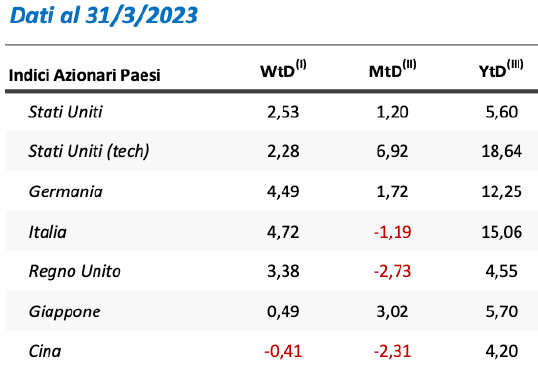This screenshot has width=538, height=367.
Task: Click the Giappone row label
Action: click(65, 312)
